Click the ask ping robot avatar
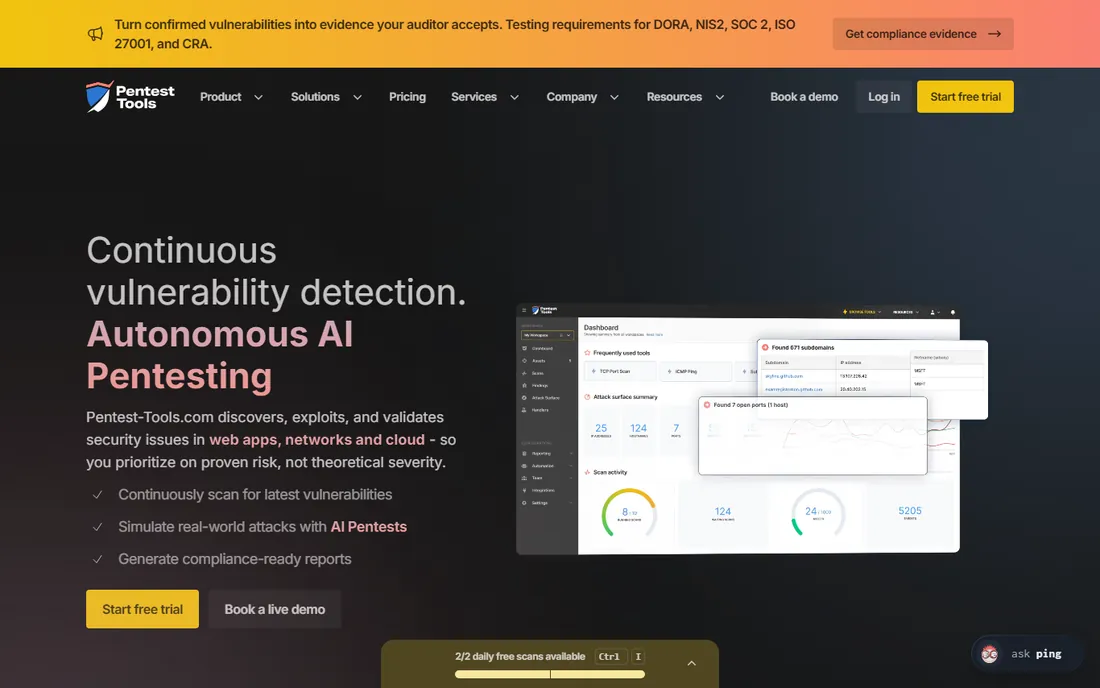 click(x=990, y=654)
